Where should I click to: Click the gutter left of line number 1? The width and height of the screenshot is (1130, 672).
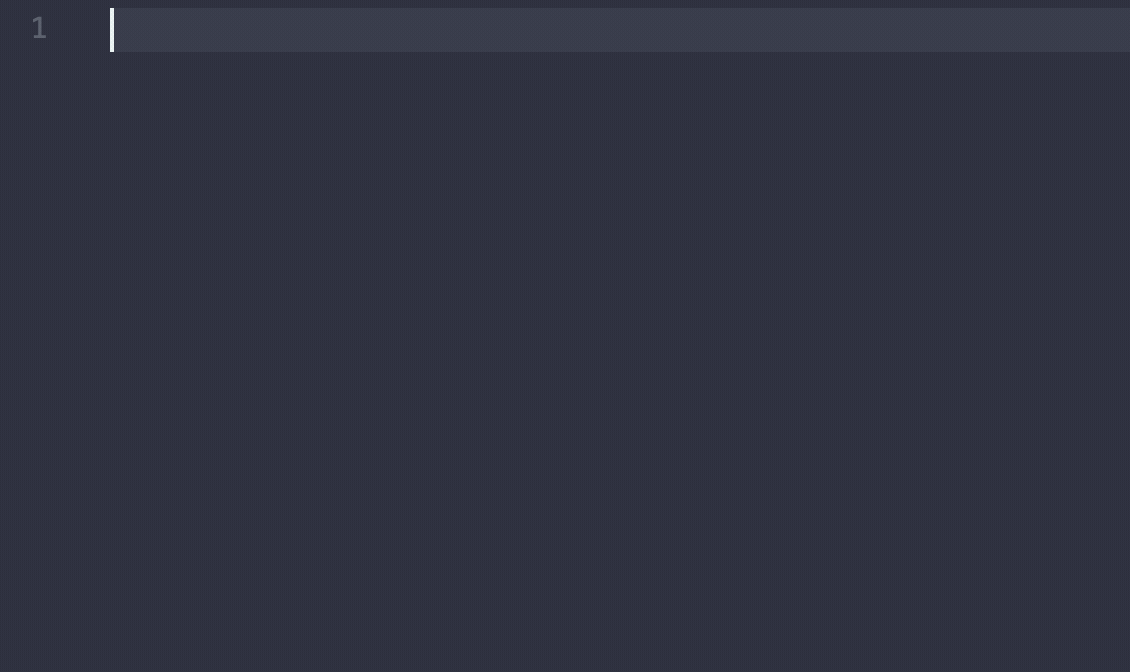[15, 30]
